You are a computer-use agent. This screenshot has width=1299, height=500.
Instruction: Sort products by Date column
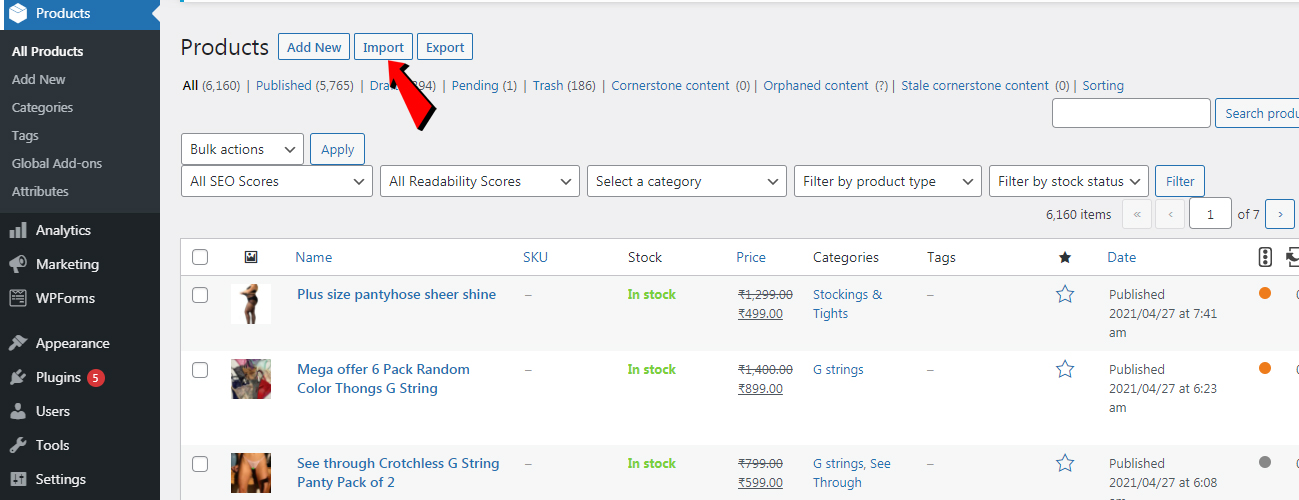(1121, 257)
